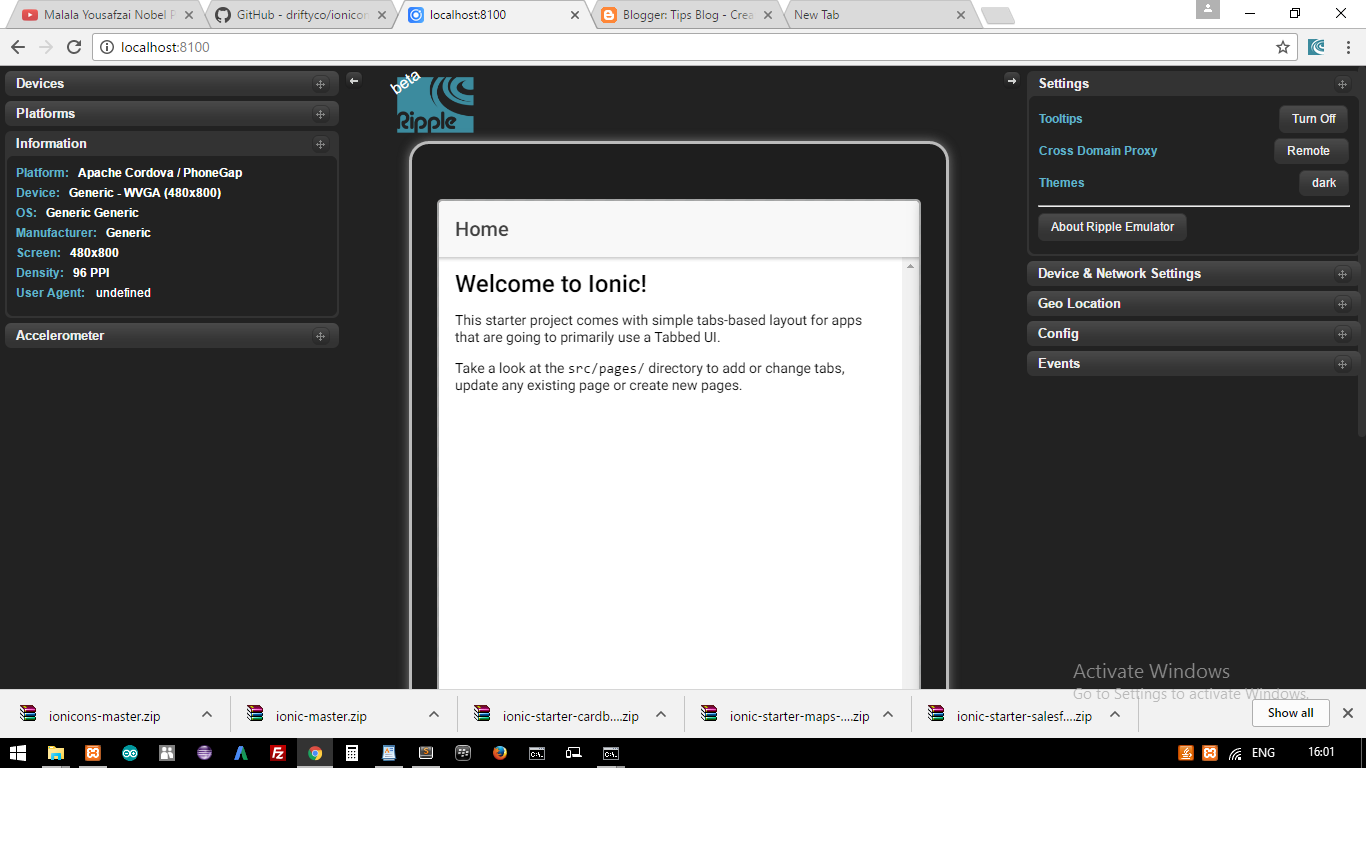The width and height of the screenshot is (1366, 841).
Task: Turn Off tooltips in Settings
Action: pyautogui.click(x=1313, y=119)
